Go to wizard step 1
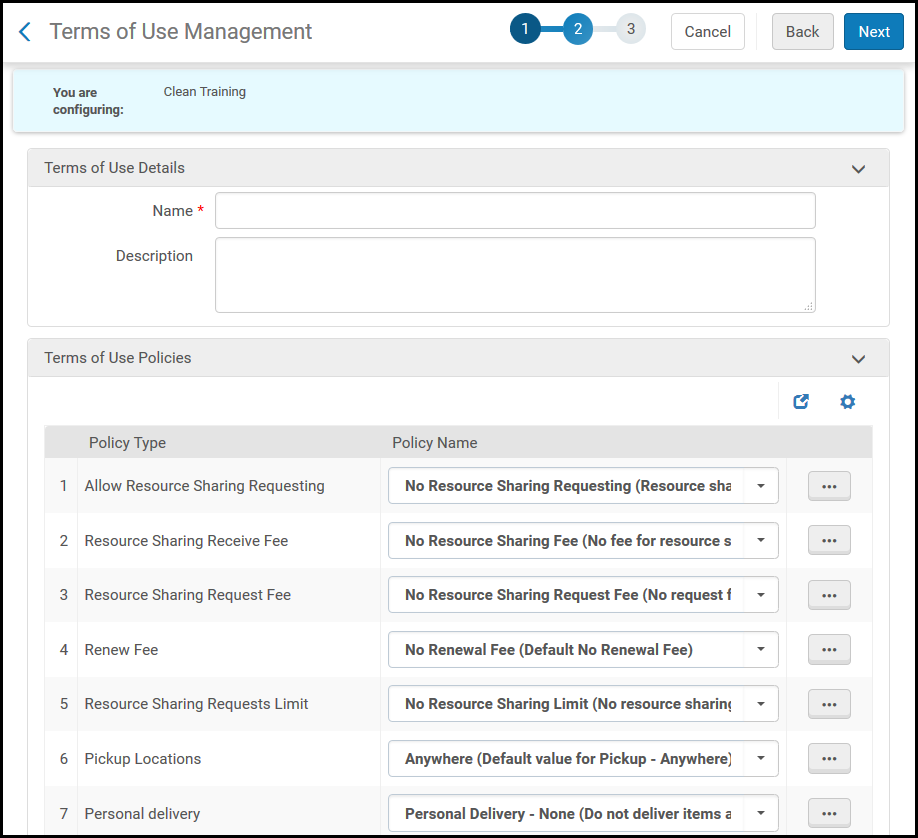The image size is (918, 838). click(525, 29)
